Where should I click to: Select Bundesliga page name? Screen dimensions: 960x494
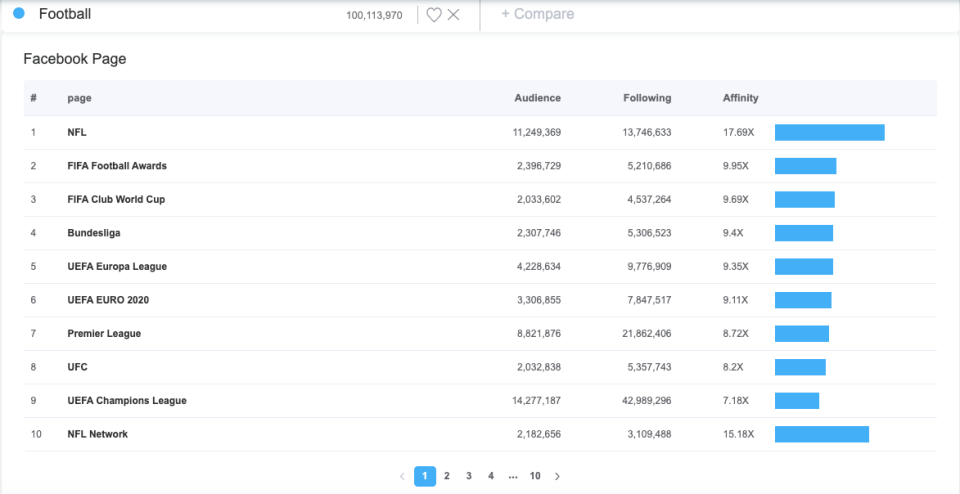(x=94, y=233)
